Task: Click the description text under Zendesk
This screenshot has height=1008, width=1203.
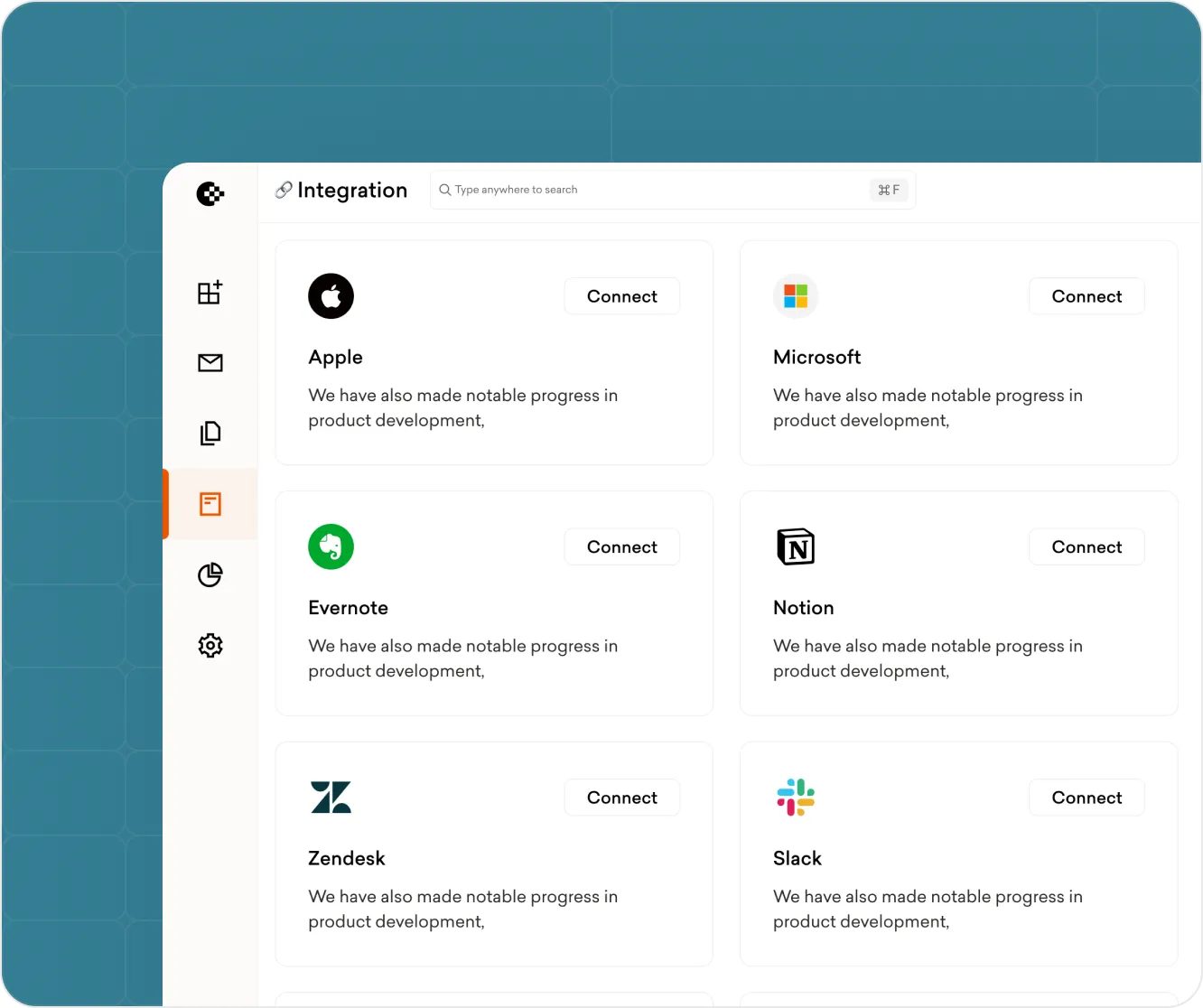Action: tap(463, 909)
